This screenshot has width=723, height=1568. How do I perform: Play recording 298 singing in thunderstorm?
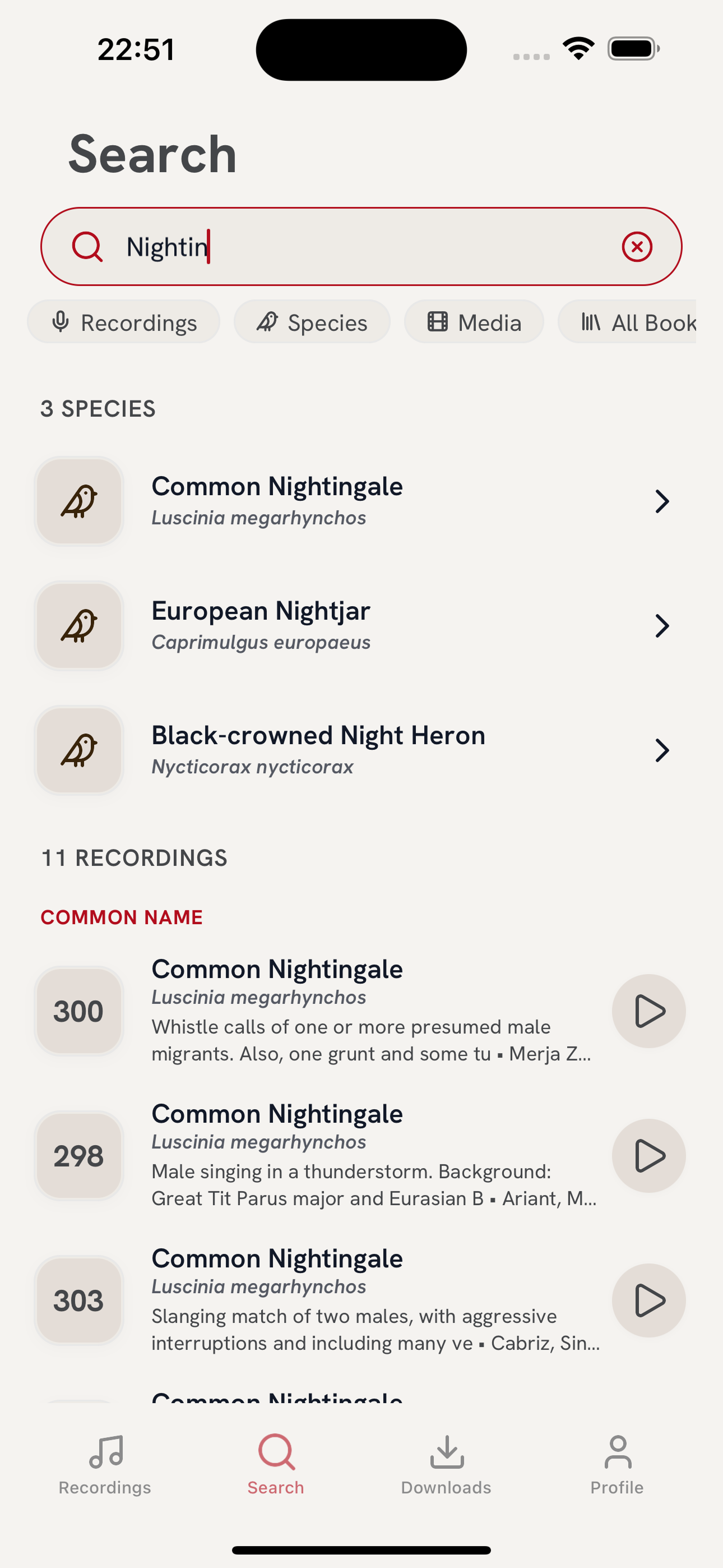(649, 1156)
